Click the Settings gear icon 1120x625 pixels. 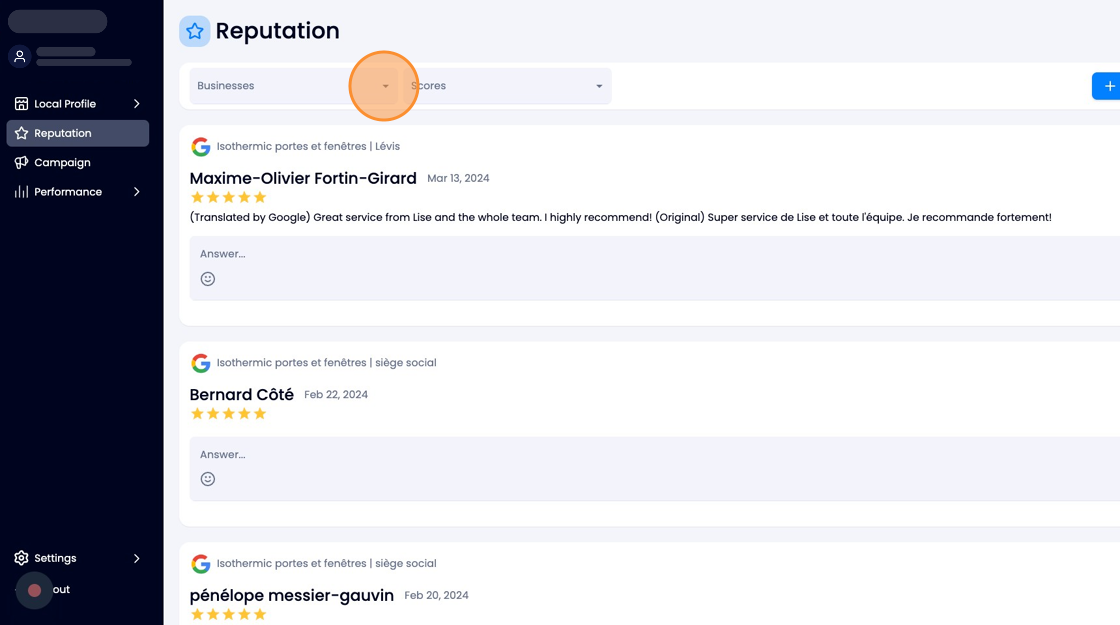[x=21, y=558]
